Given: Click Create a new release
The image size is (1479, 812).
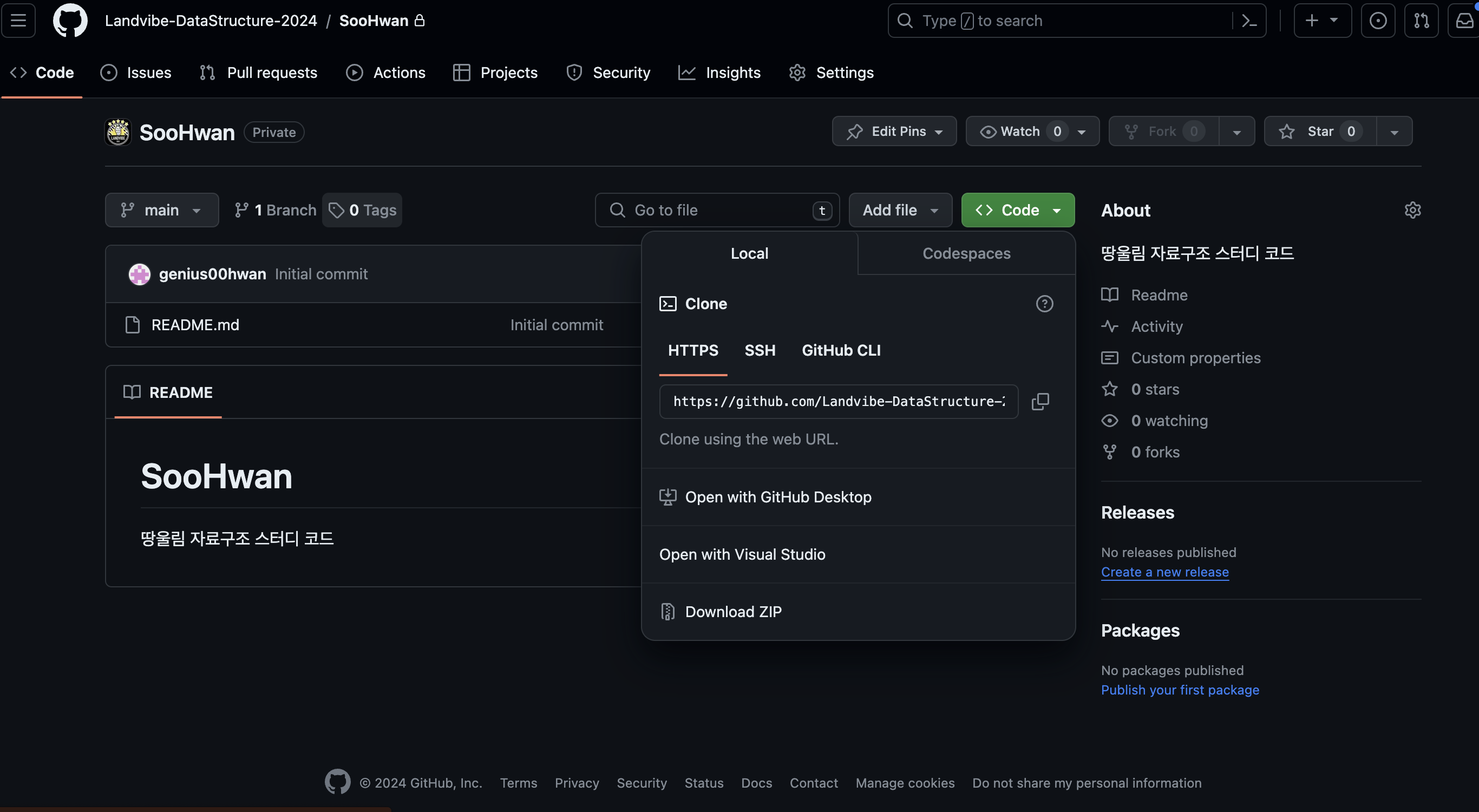Looking at the screenshot, I should (x=1165, y=572).
